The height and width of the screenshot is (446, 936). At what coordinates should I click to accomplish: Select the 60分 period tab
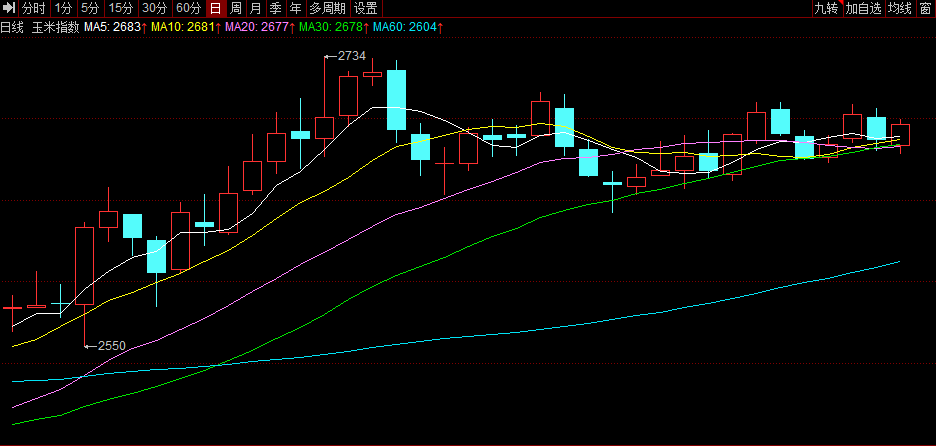pyautogui.click(x=190, y=8)
